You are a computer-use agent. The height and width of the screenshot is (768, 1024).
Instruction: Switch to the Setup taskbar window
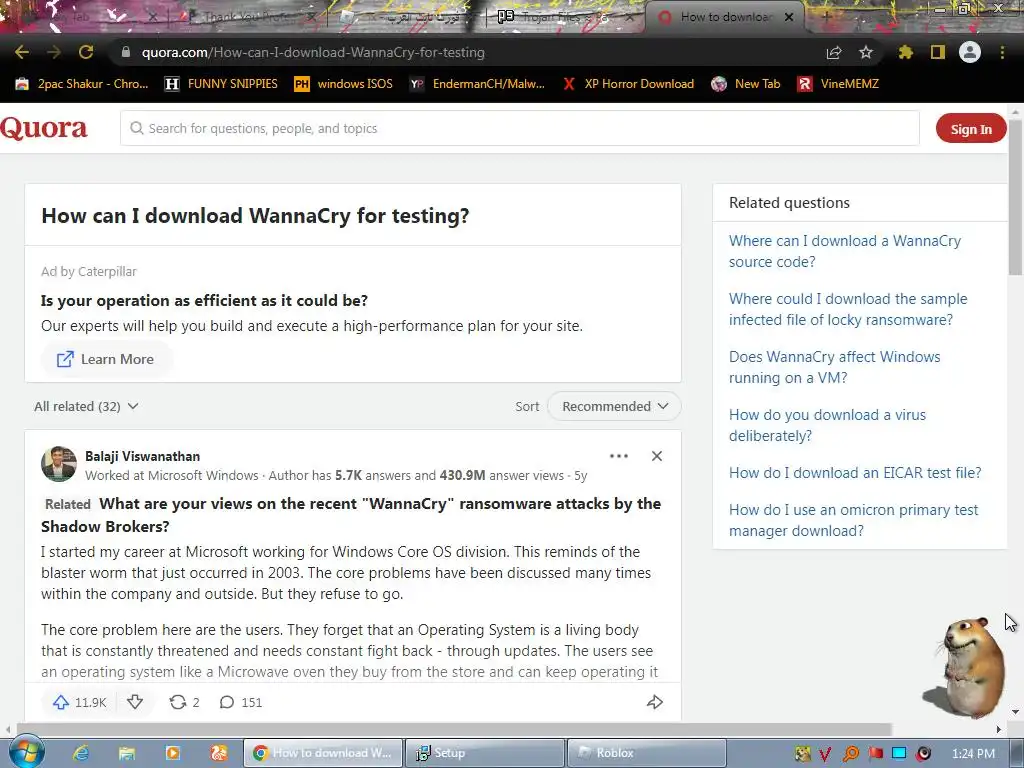click(484, 753)
